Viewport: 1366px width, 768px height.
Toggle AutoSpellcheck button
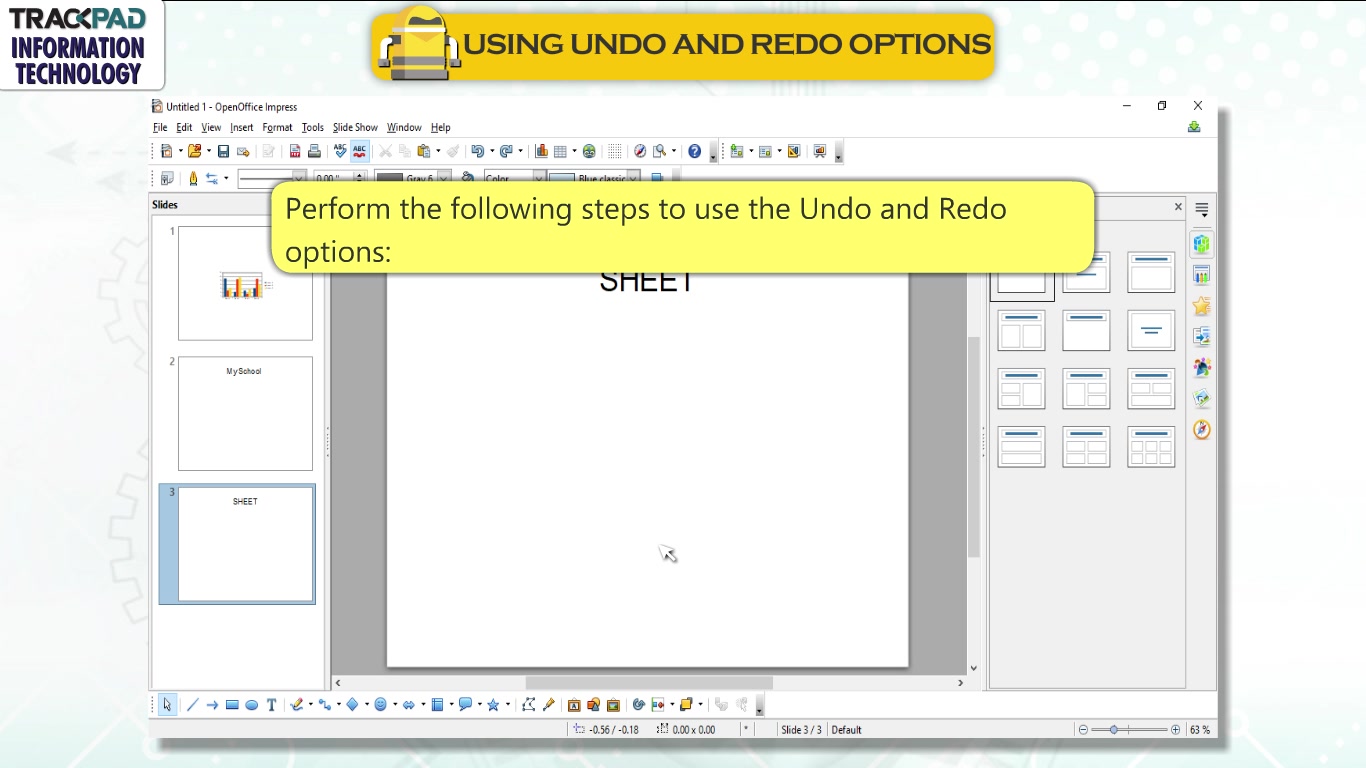pyautogui.click(x=359, y=151)
